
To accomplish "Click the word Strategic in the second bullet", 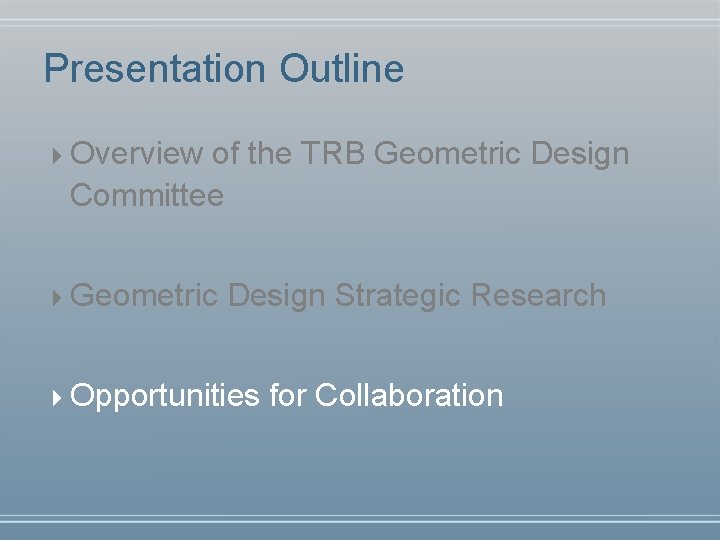I will [398, 295].
